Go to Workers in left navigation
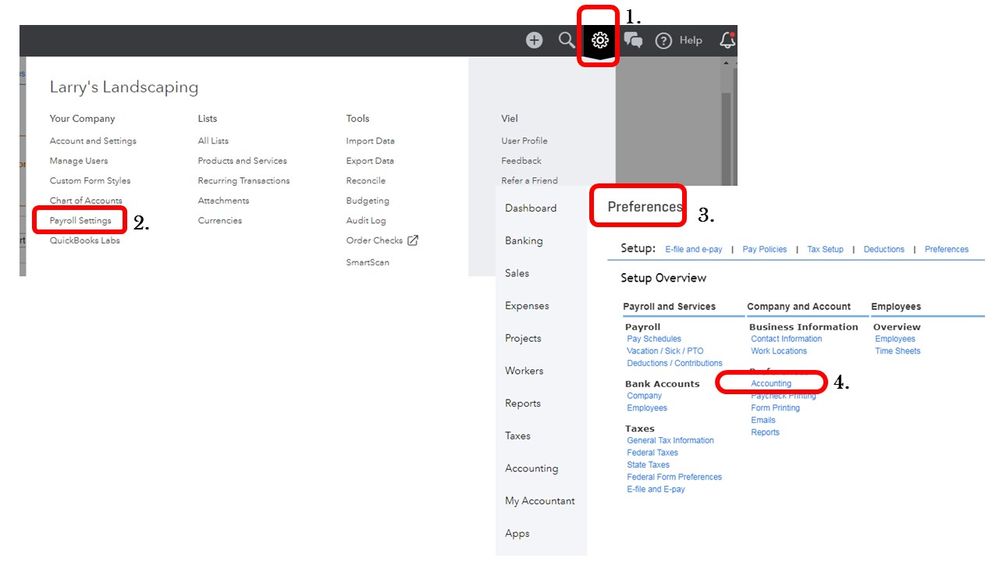 click(524, 370)
